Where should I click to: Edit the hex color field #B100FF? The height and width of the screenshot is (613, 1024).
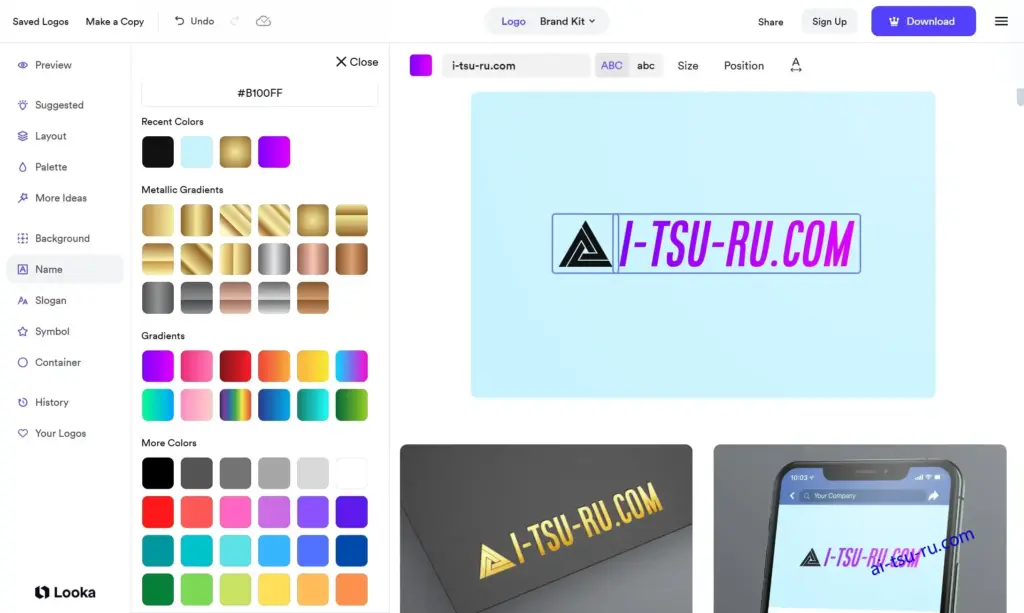259,93
